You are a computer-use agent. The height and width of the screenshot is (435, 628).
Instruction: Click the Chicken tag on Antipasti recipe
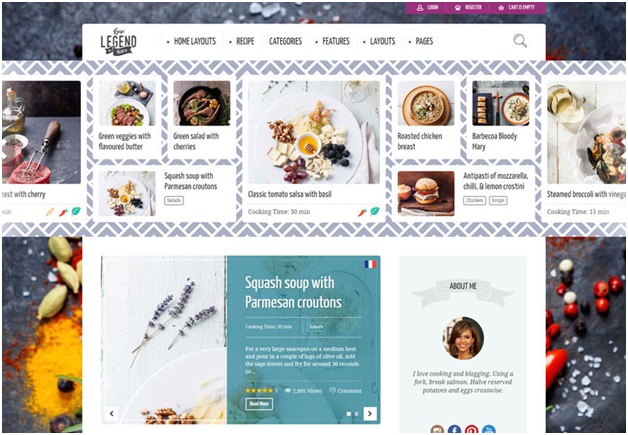click(x=475, y=200)
